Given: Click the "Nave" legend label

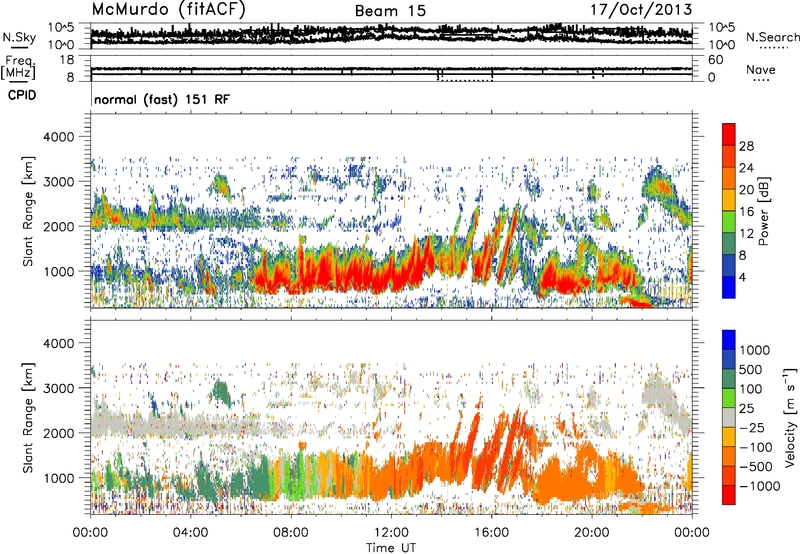Looking at the screenshot, I should pos(761,69).
